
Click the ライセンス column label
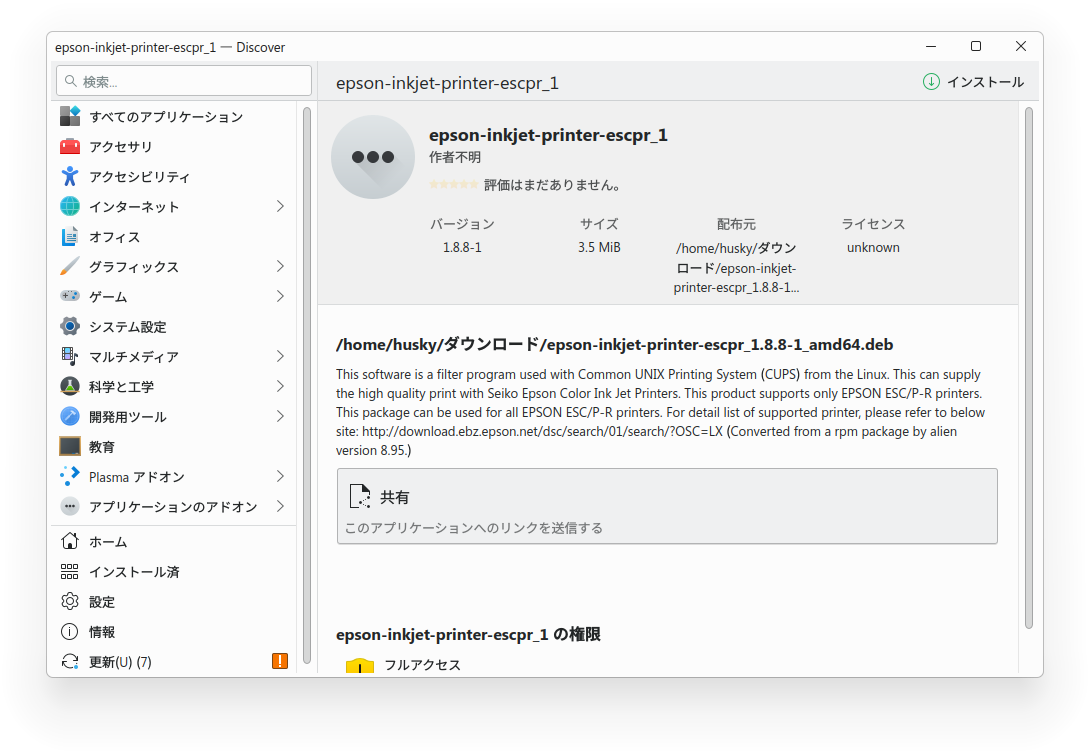tap(873, 225)
